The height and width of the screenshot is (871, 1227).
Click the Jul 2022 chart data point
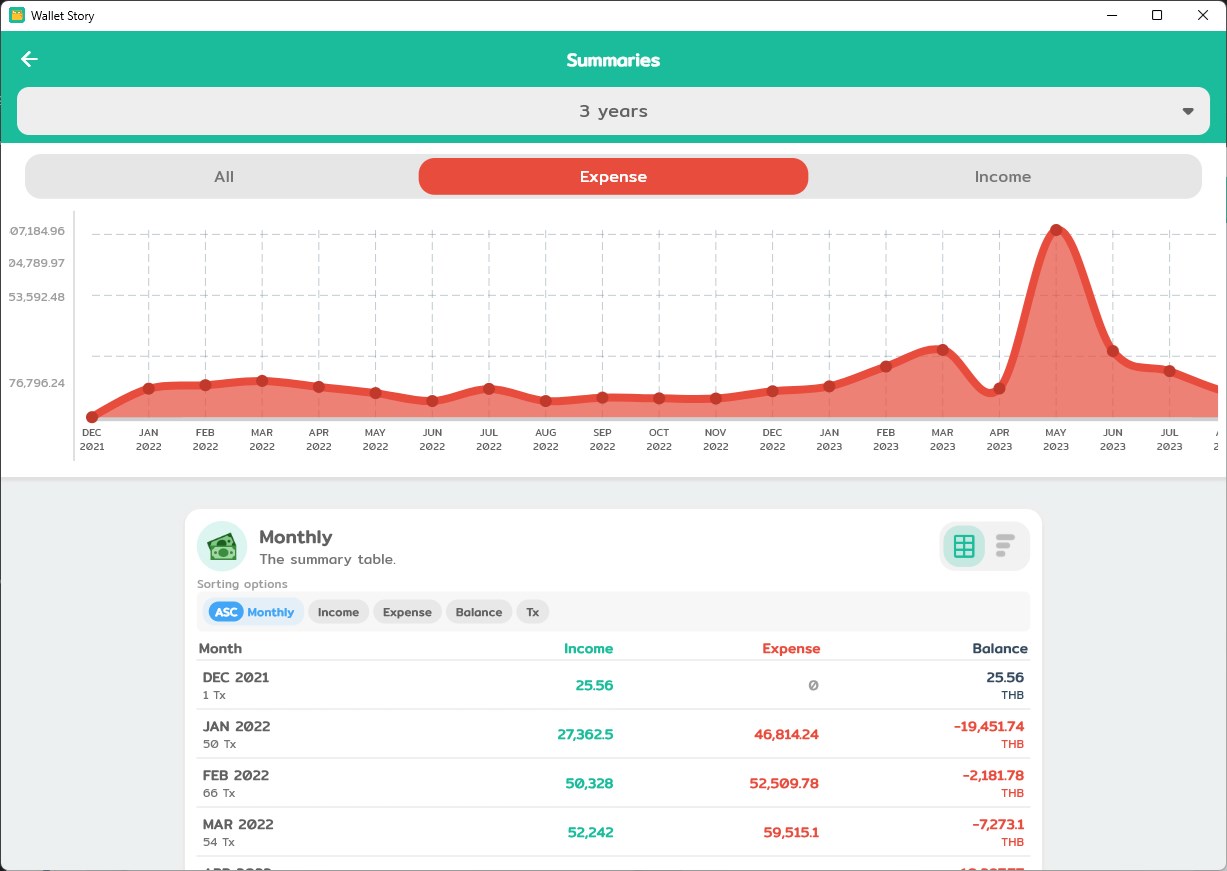[489, 388]
